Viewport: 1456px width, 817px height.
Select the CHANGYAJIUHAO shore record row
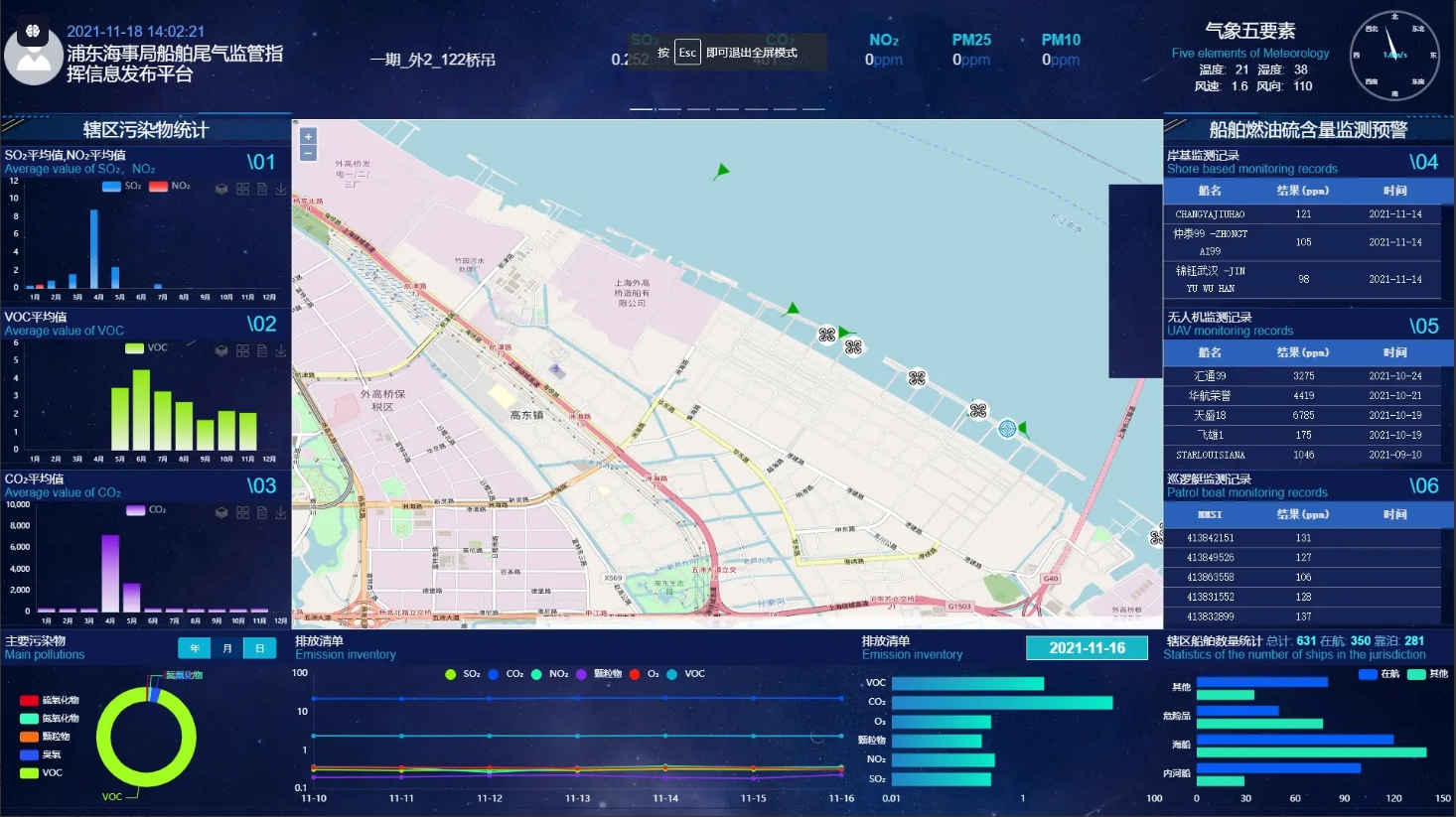pyautogui.click(x=1302, y=213)
